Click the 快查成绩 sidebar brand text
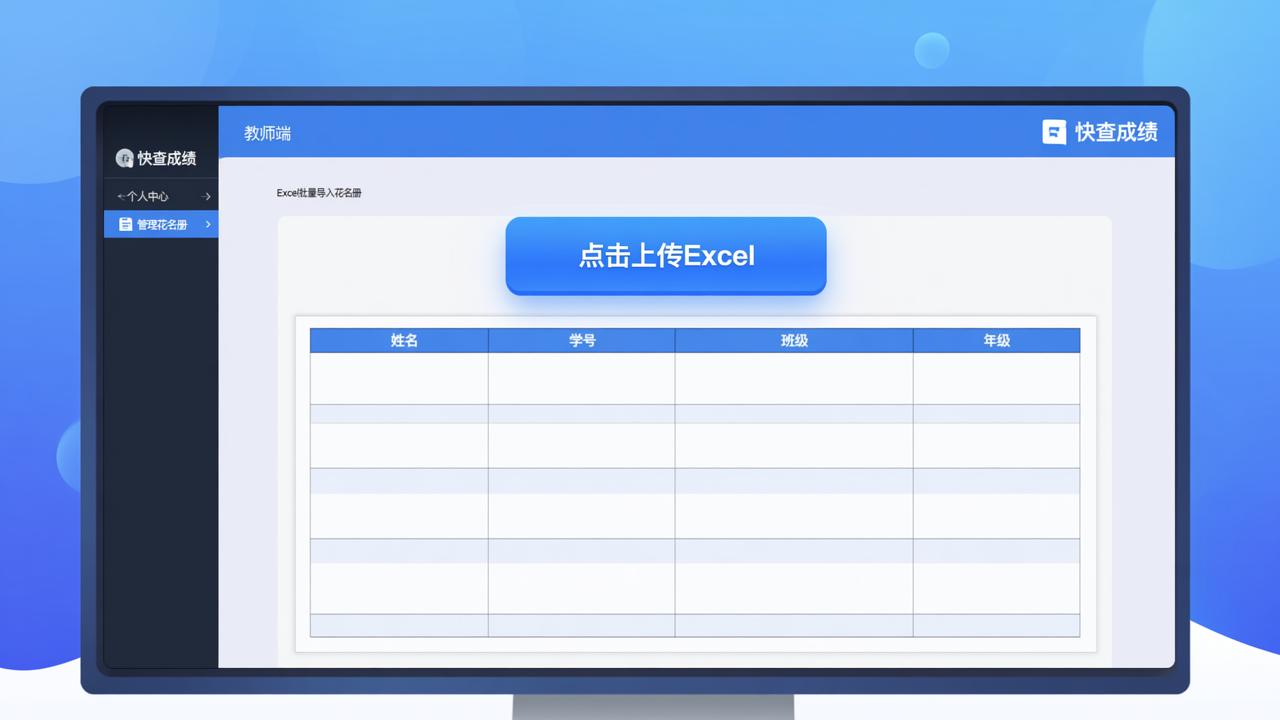This screenshot has width=1280, height=720. point(167,158)
